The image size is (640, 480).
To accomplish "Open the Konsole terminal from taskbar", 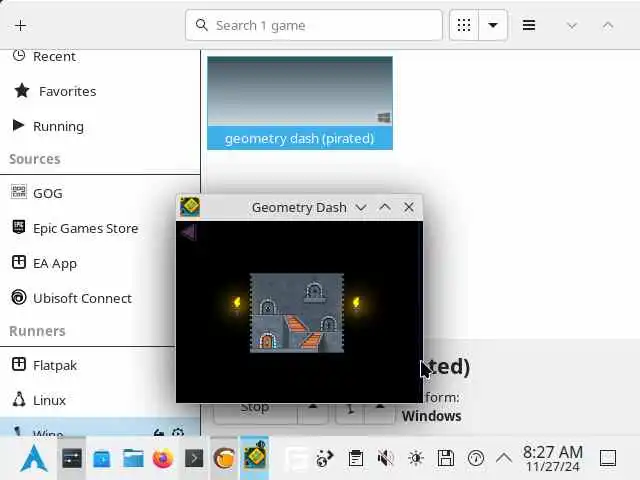I will click(x=194, y=459).
